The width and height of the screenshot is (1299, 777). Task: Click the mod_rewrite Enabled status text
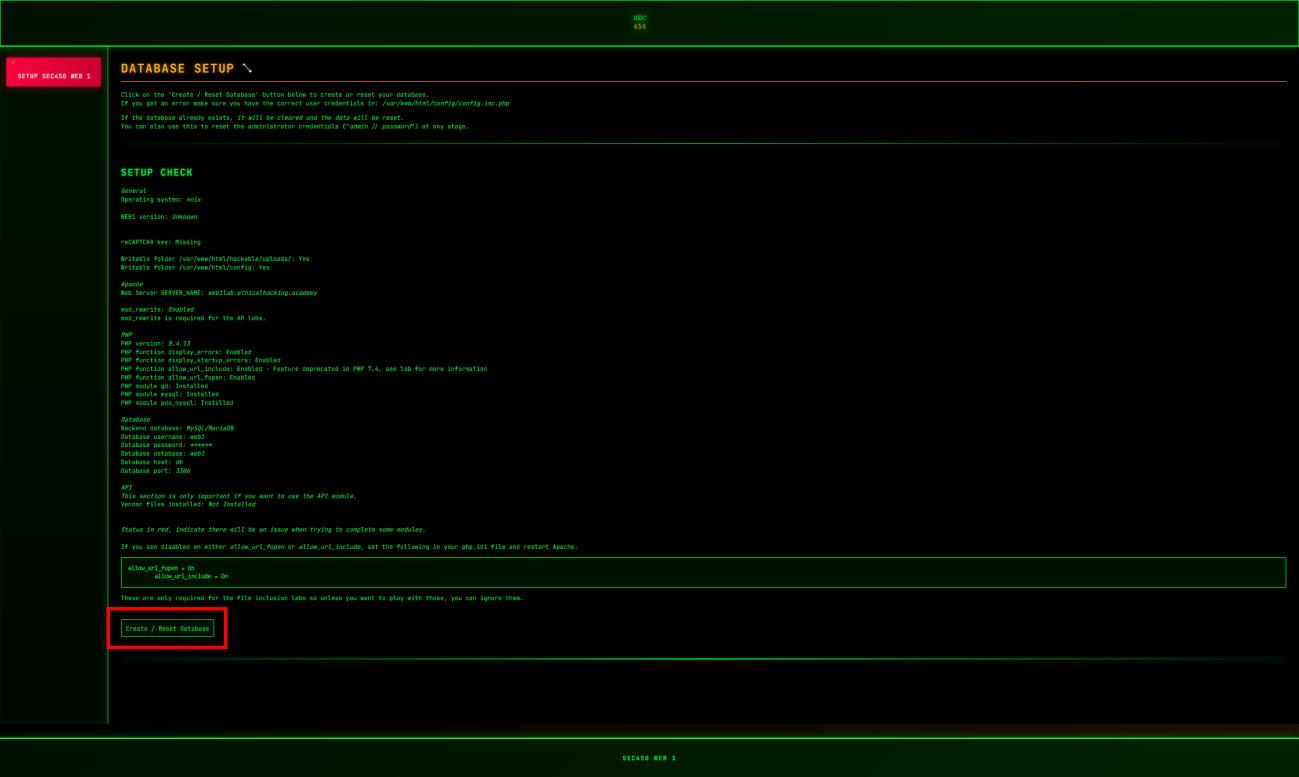pos(160,309)
